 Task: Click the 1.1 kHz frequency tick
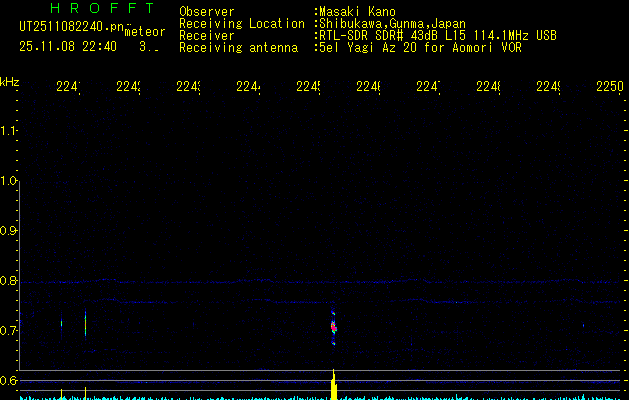coord(10,131)
